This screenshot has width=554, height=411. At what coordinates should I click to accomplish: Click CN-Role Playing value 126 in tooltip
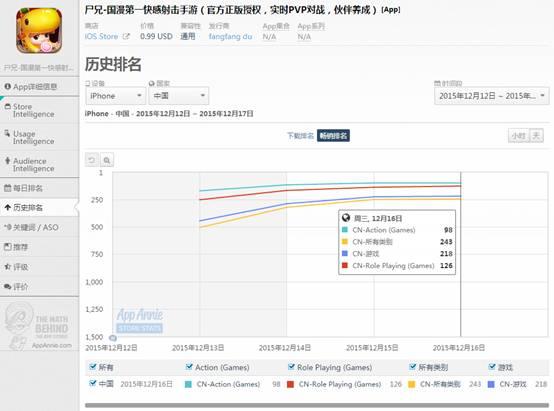[446, 265]
